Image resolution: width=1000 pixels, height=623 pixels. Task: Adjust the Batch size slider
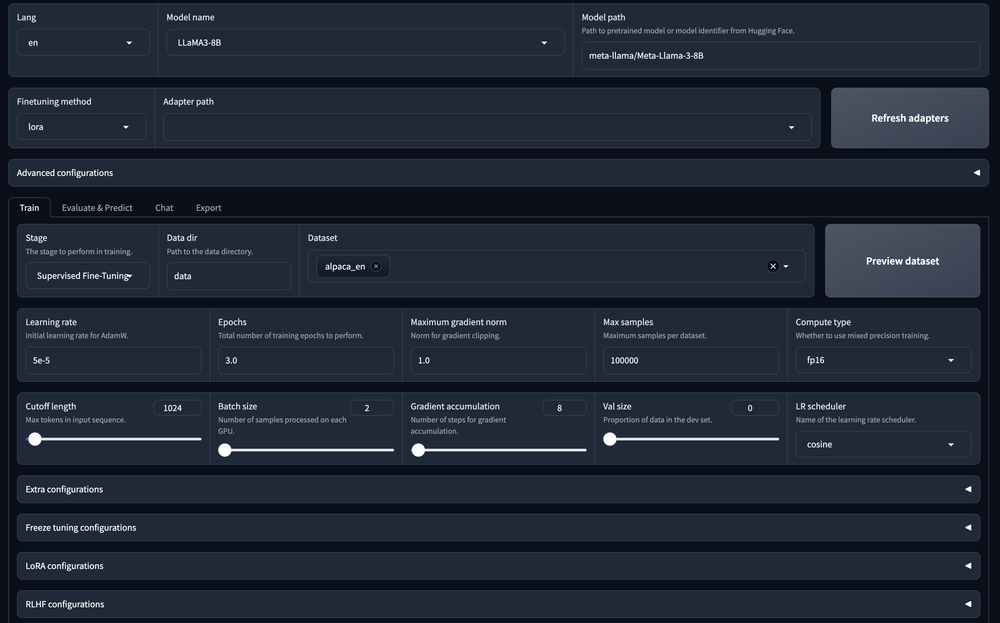point(306,450)
